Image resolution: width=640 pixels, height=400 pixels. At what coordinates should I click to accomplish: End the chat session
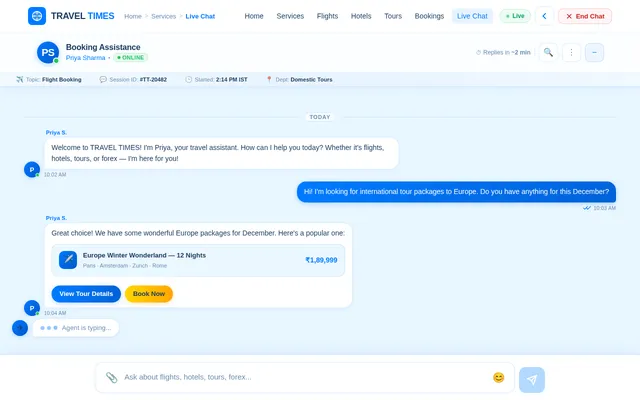click(x=585, y=16)
